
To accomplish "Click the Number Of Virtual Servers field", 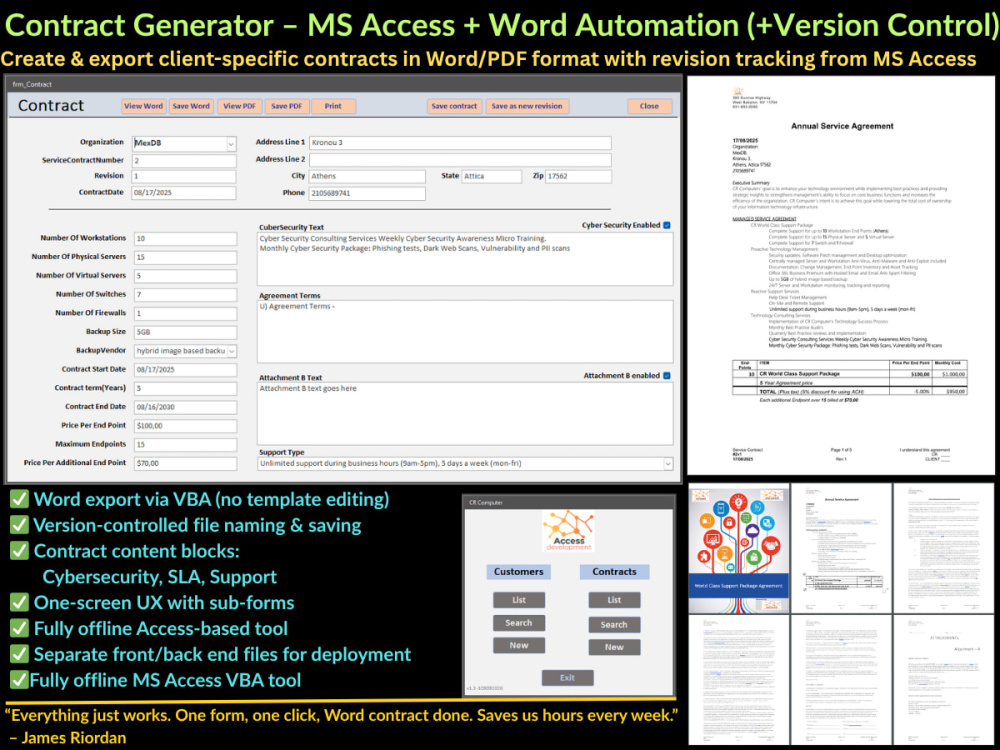I will [186, 276].
